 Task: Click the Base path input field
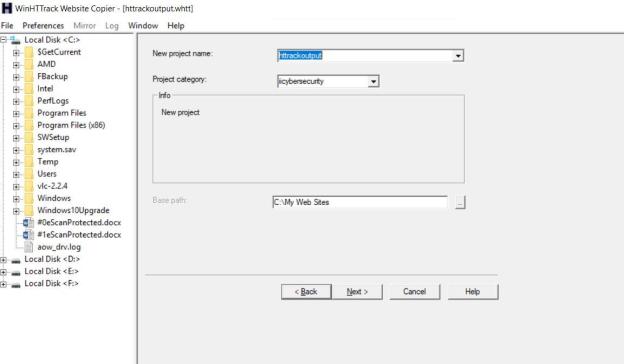tap(360, 202)
